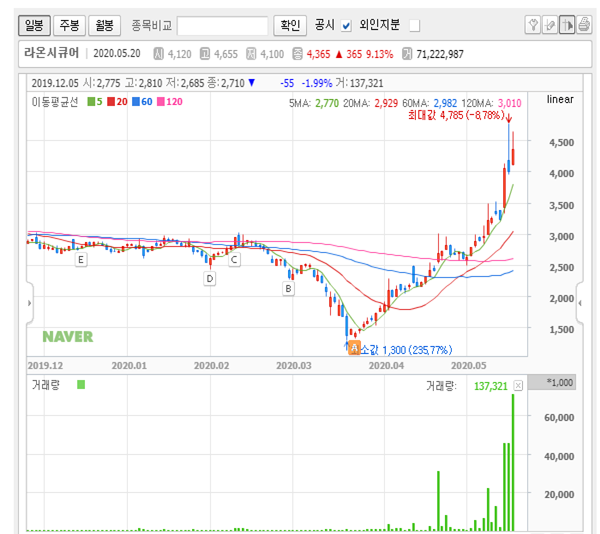Click volume reading 137,321 in green
This screenshot has width=600, height=534.
click(491, 386)
